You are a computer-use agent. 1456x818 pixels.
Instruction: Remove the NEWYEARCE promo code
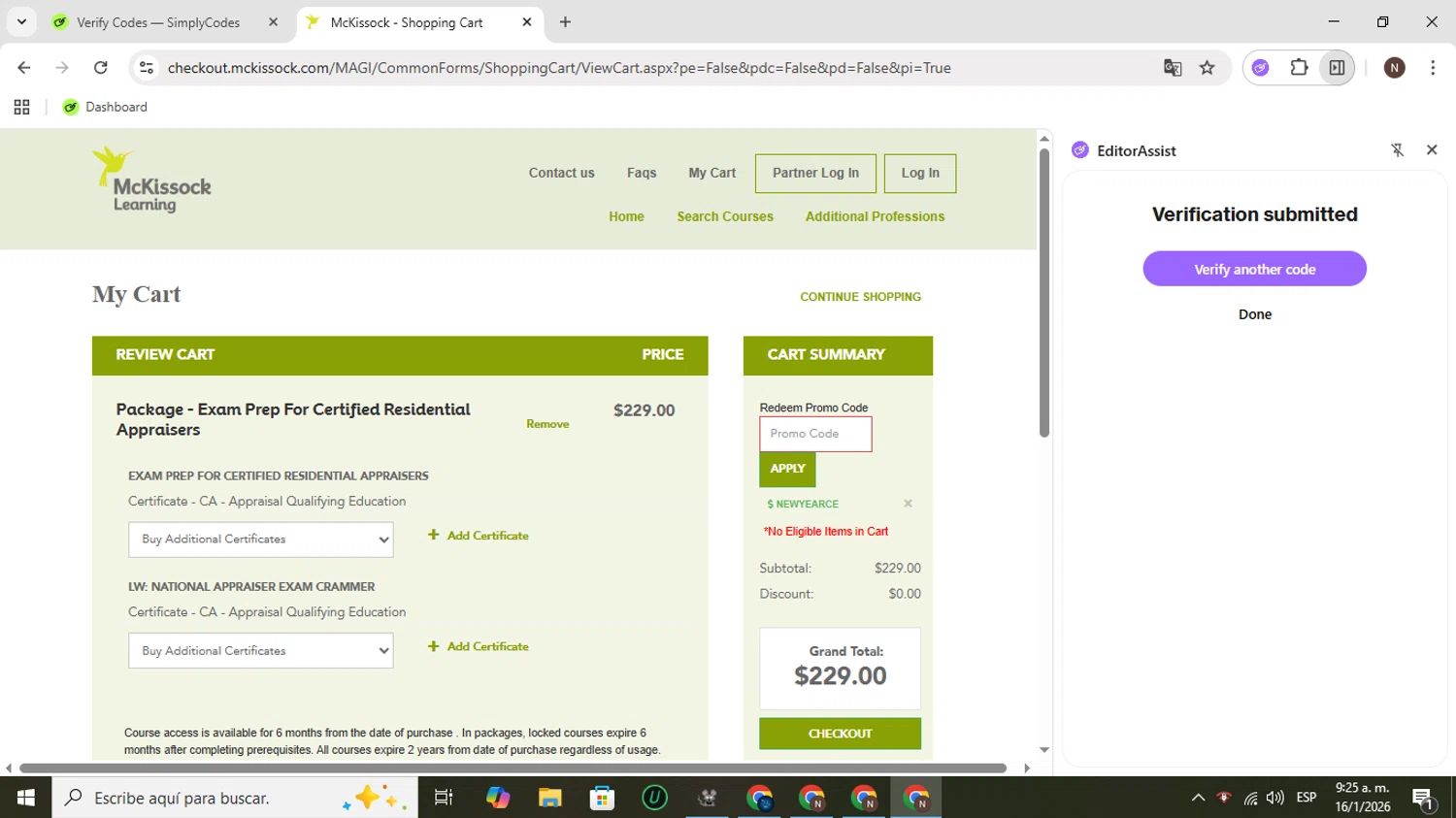tap(908, 504)
